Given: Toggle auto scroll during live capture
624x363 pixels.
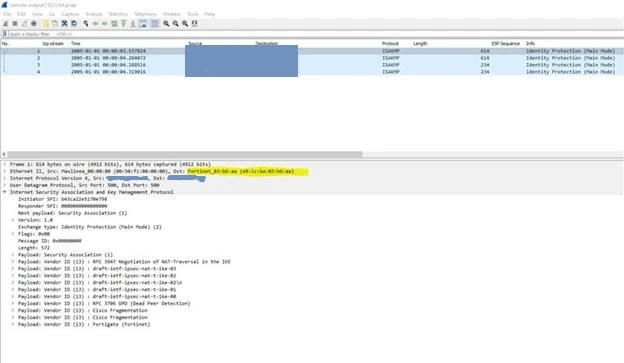Looking at the screenshot, I should (x=143, y=24).
